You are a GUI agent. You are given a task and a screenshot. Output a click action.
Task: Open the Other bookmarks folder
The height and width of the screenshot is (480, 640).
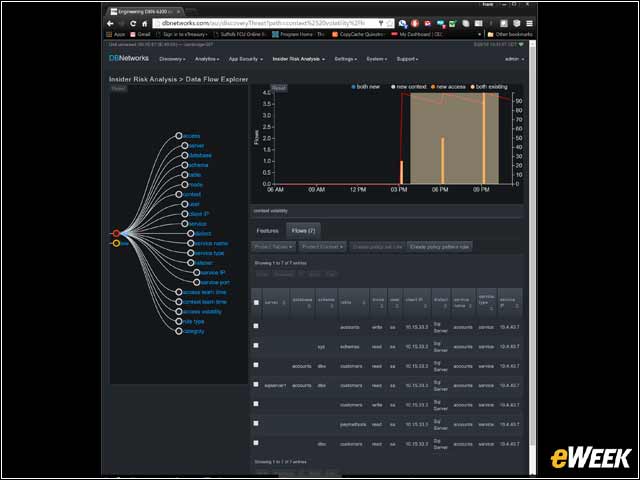click(510, 34)
